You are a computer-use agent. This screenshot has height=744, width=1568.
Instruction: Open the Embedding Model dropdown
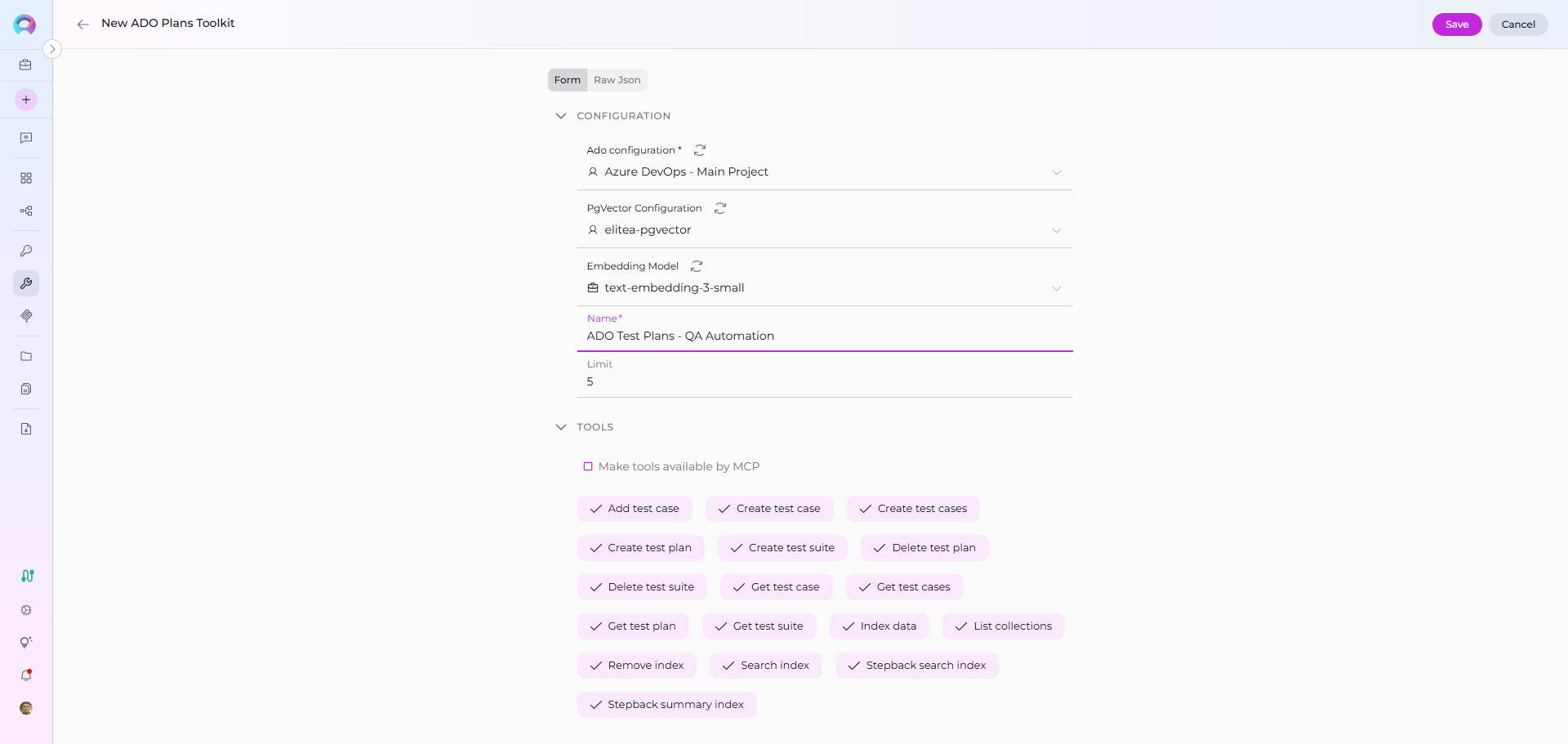coord(825,288)
